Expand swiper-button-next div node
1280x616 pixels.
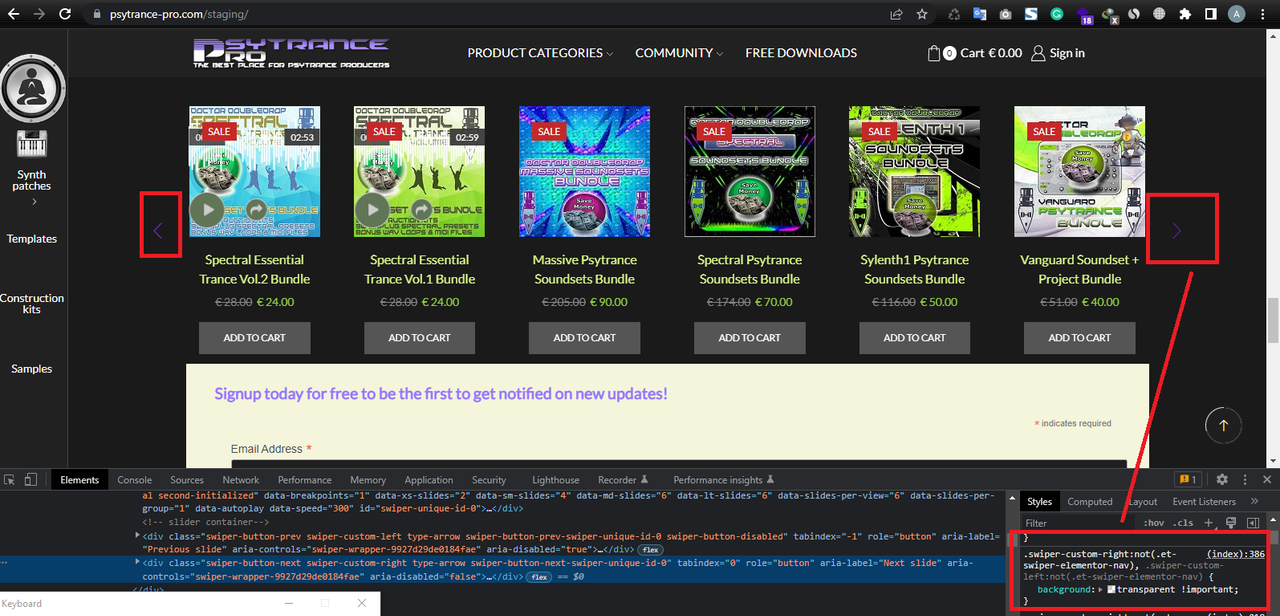(x=137, y=563)
